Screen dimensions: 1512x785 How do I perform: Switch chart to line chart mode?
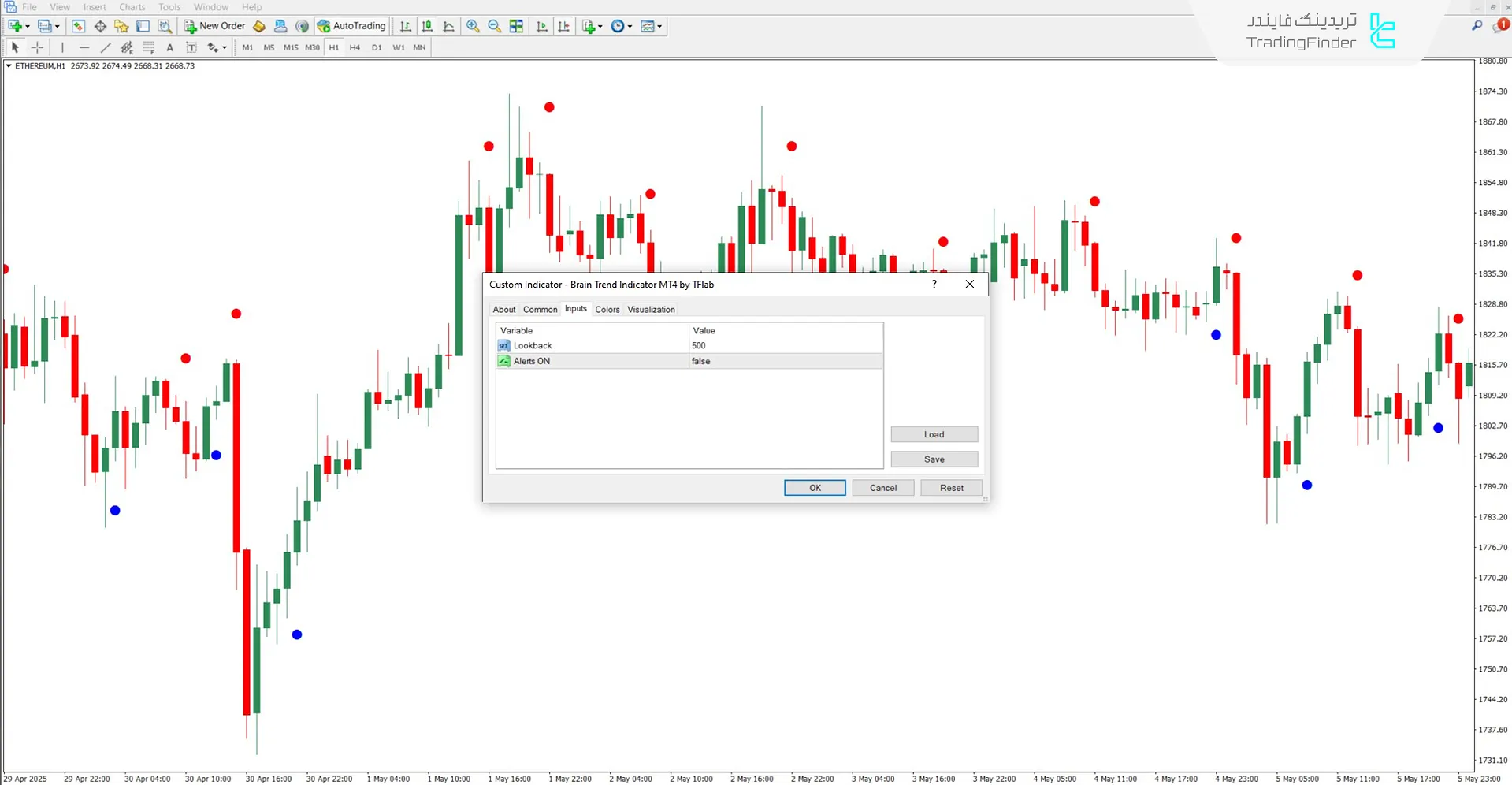point(448,26)
